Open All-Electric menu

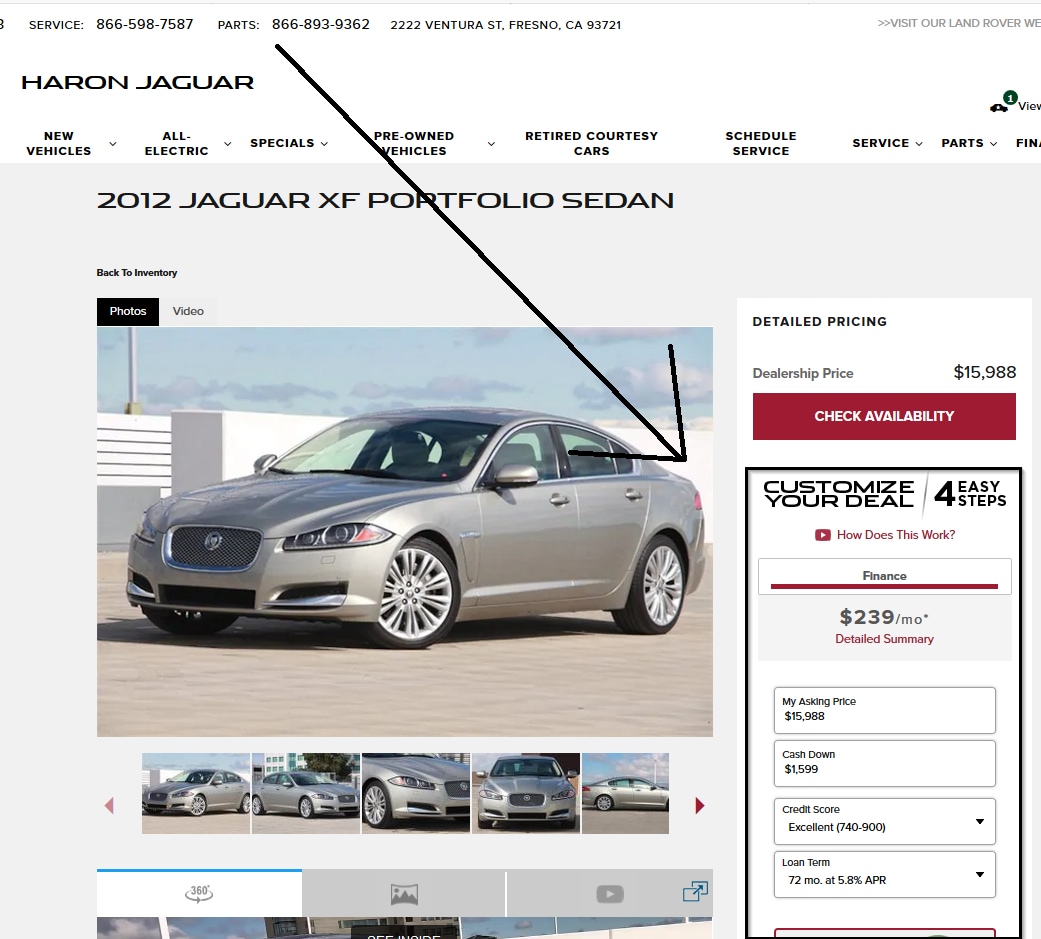click(x=177, y=143)
